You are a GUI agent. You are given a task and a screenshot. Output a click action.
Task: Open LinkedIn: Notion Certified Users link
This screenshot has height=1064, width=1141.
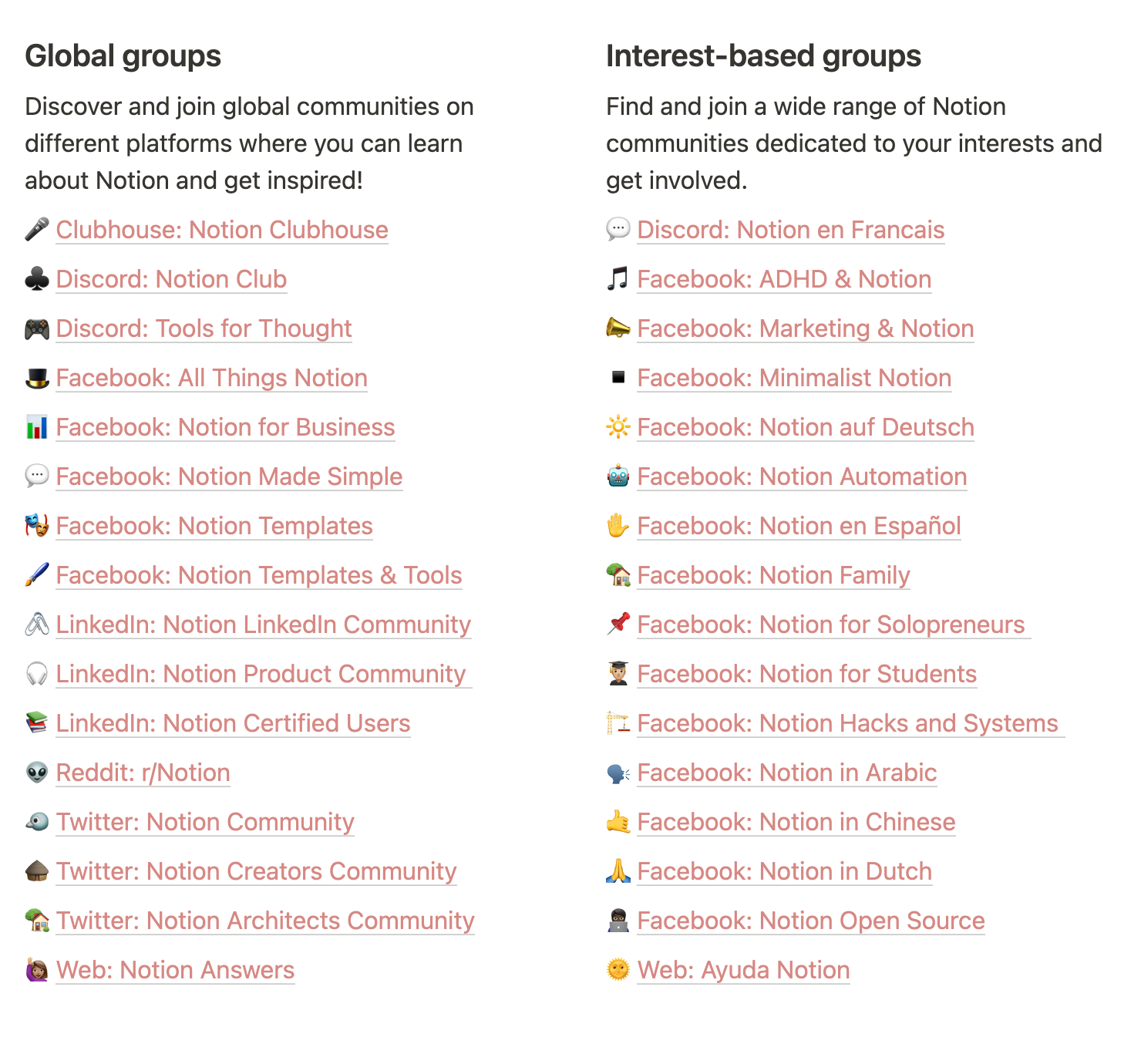point(233,724)
